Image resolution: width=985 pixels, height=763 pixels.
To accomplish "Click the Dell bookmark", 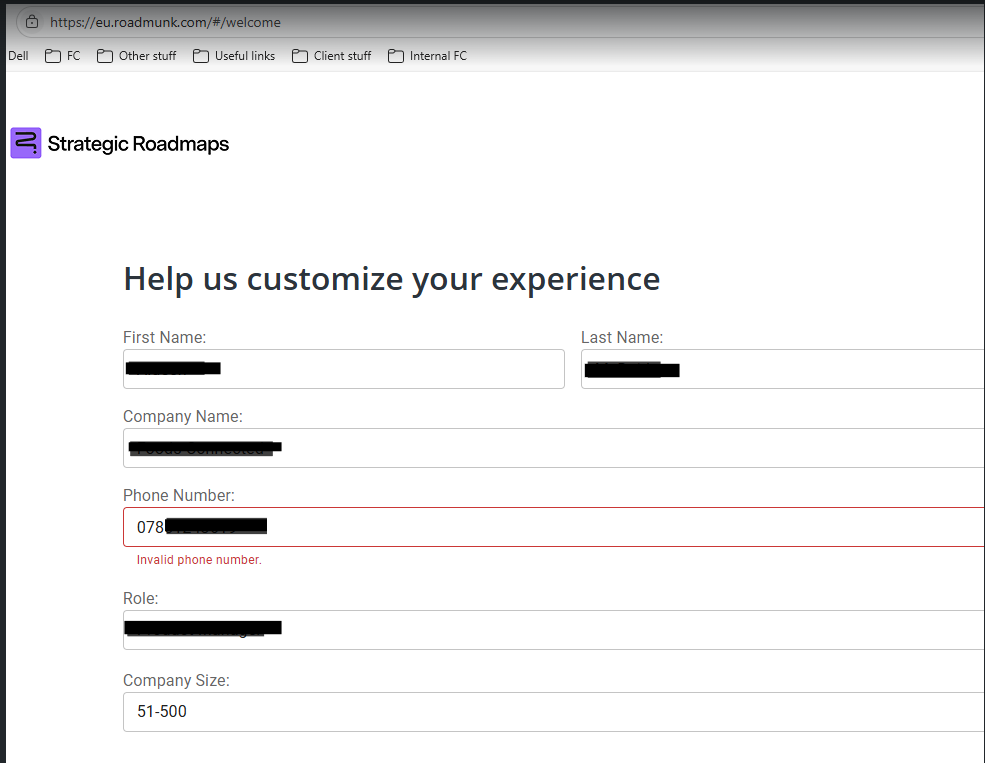I will [18, 56].
